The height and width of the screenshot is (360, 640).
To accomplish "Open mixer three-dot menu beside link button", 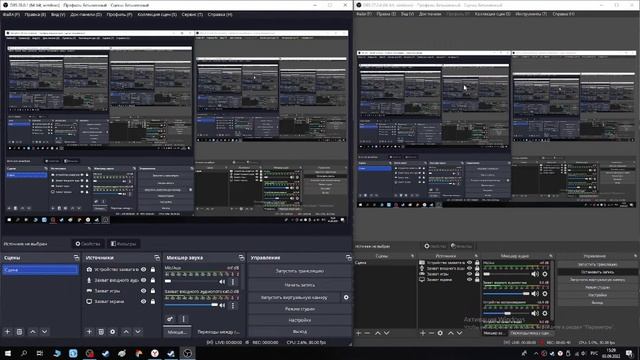I will [x=183, y=319].
